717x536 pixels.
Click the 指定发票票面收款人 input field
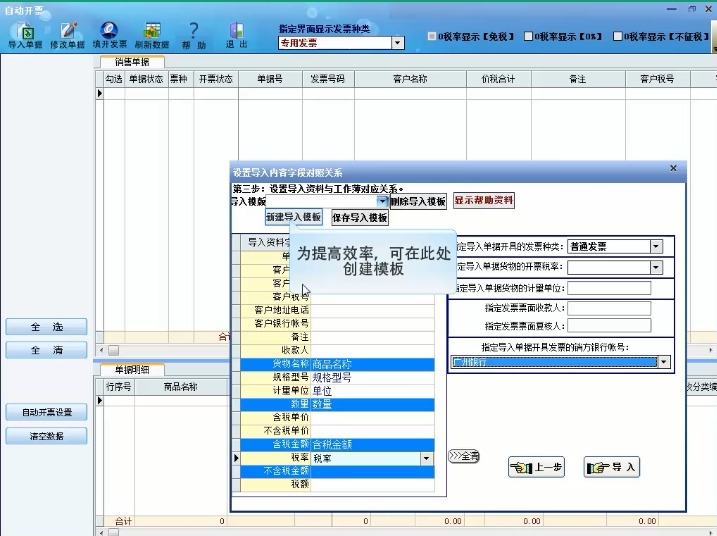point(608,308)
